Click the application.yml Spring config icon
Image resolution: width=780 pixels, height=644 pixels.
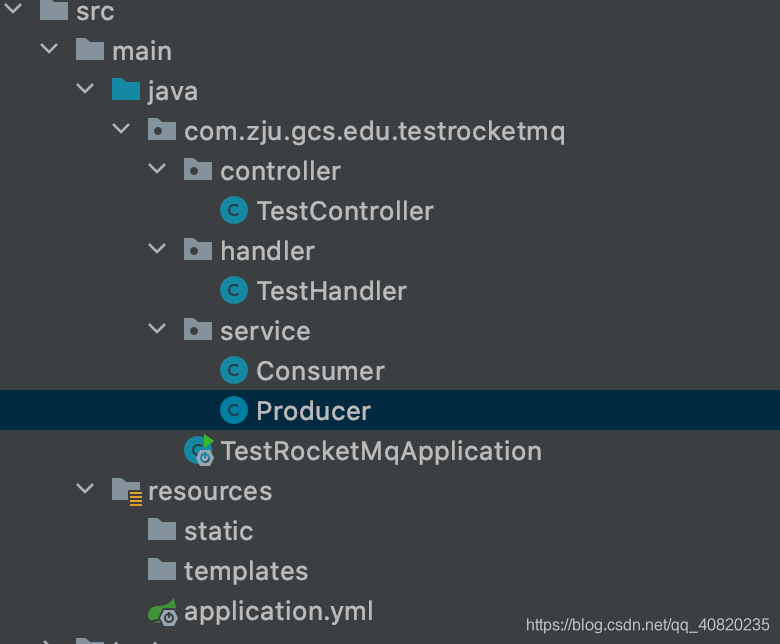tap(162, 611)
